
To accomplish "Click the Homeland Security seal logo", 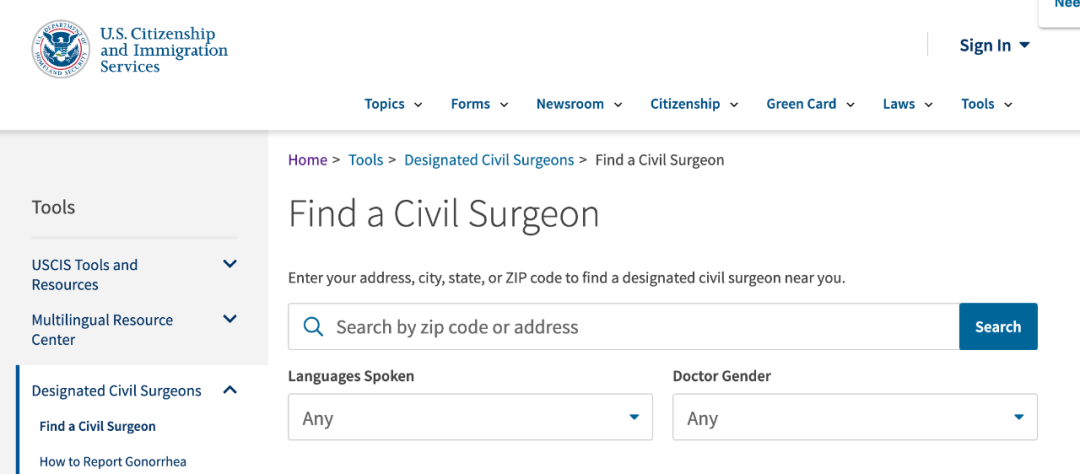I will 61,48.
